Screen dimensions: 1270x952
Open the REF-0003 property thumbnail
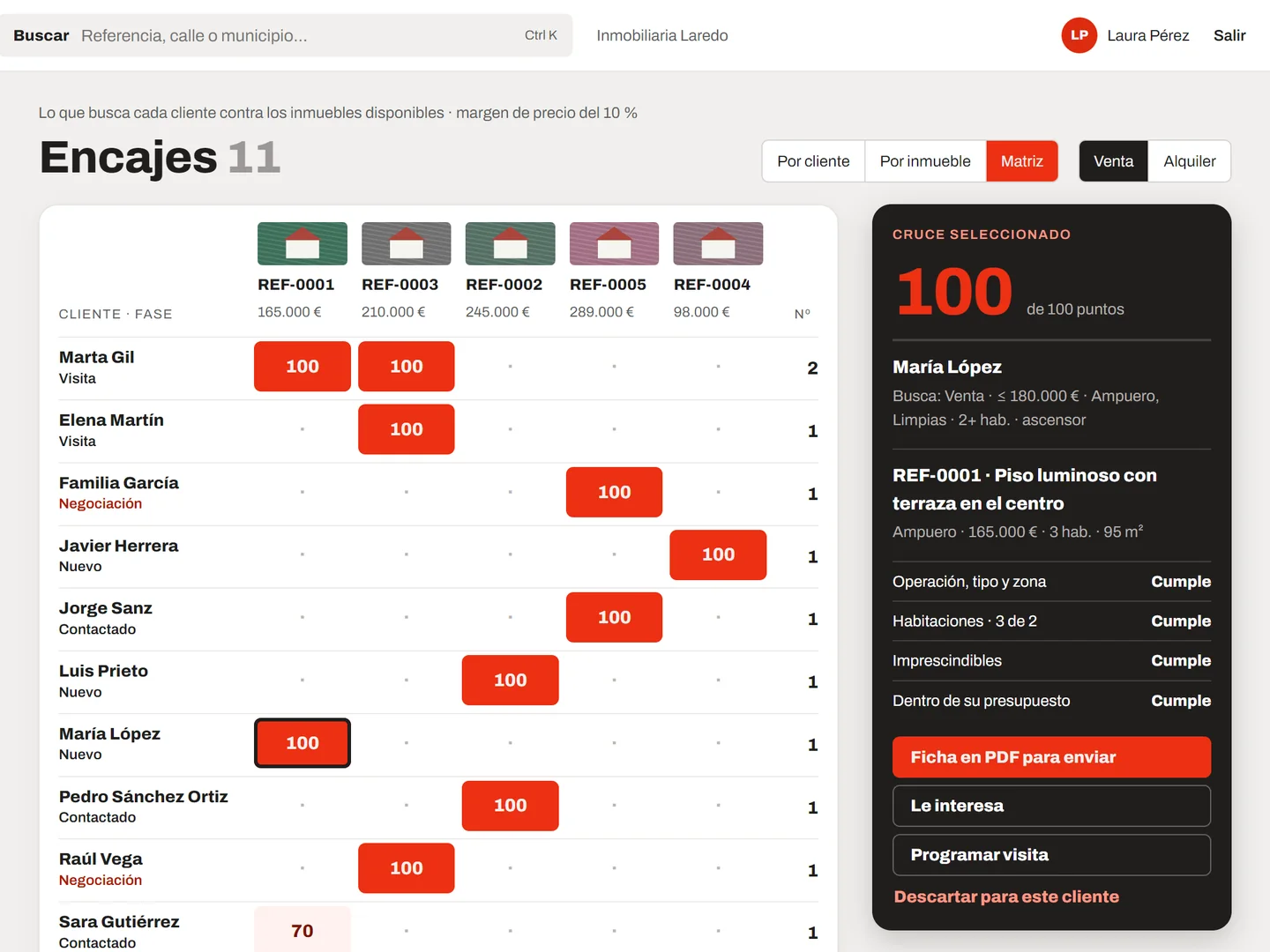[406, 243]
